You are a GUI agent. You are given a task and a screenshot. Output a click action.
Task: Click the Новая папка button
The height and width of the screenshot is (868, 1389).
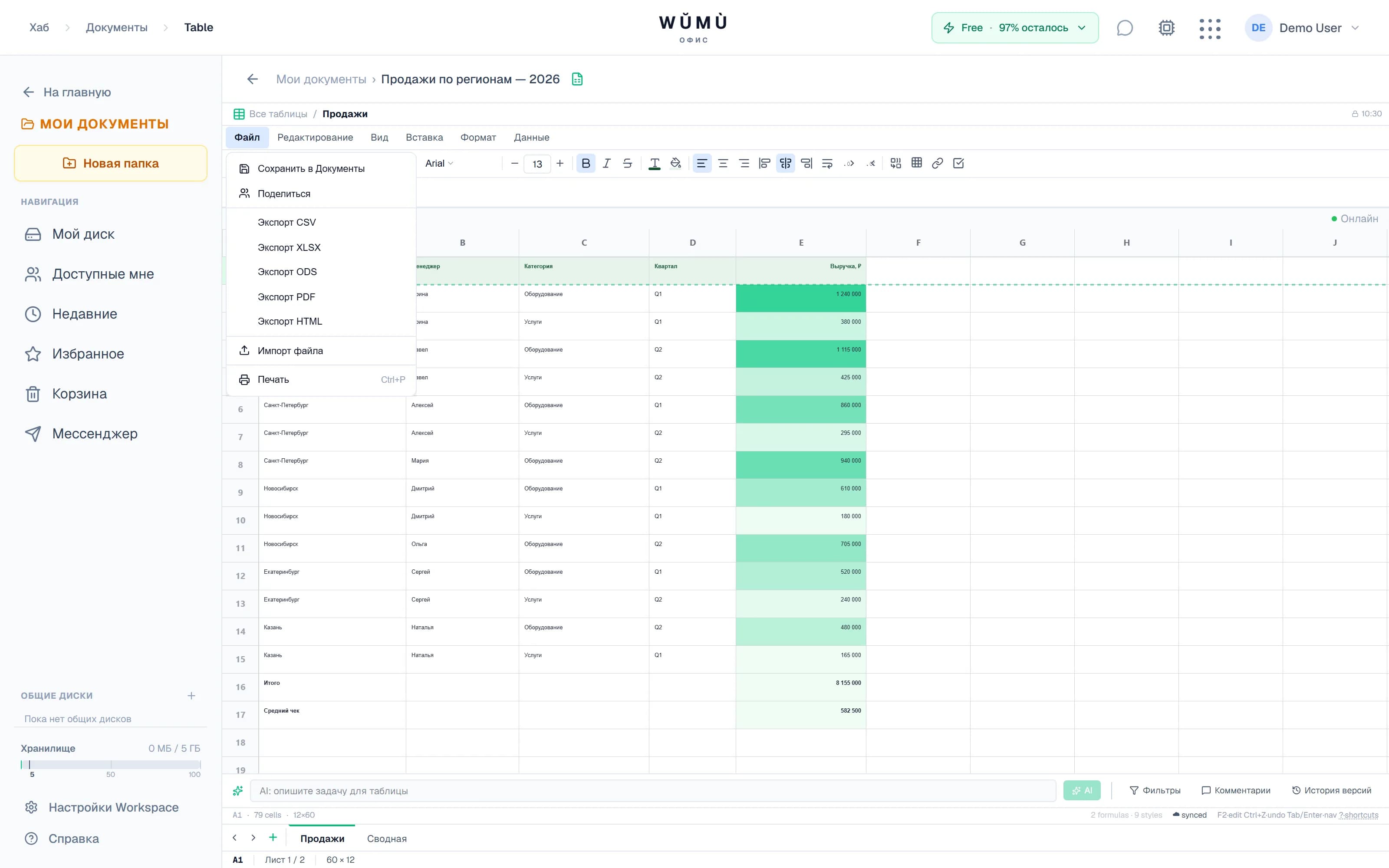point(110,163)
